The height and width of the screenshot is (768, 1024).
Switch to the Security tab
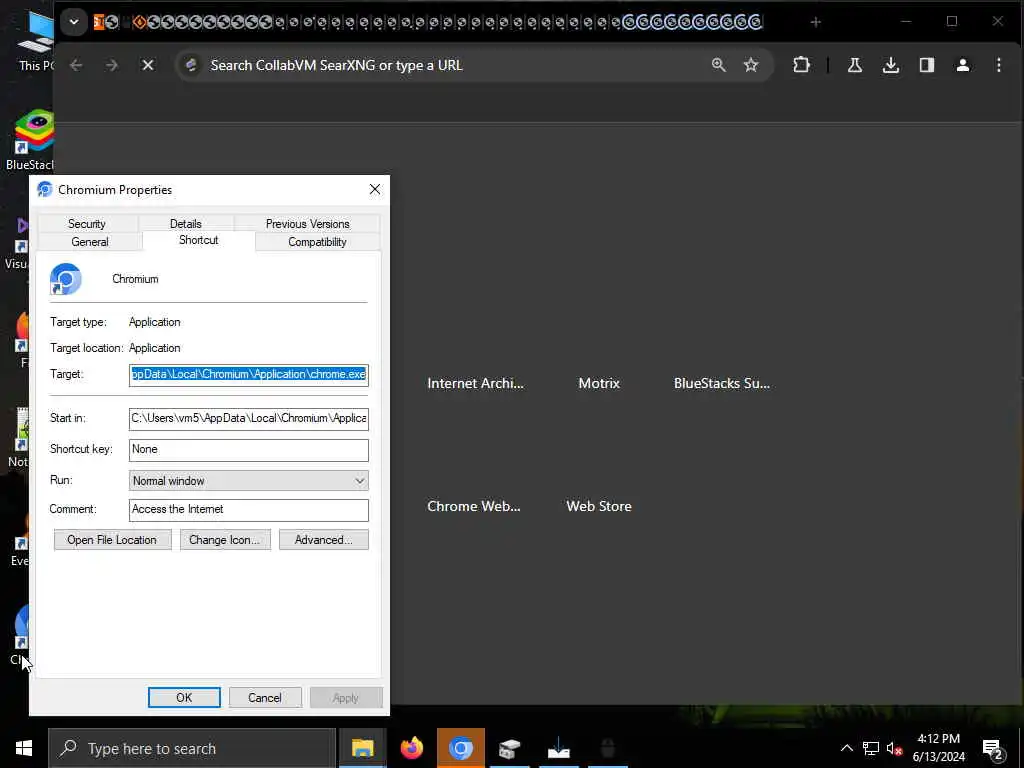pyautogui.click(x=87, y=223)
